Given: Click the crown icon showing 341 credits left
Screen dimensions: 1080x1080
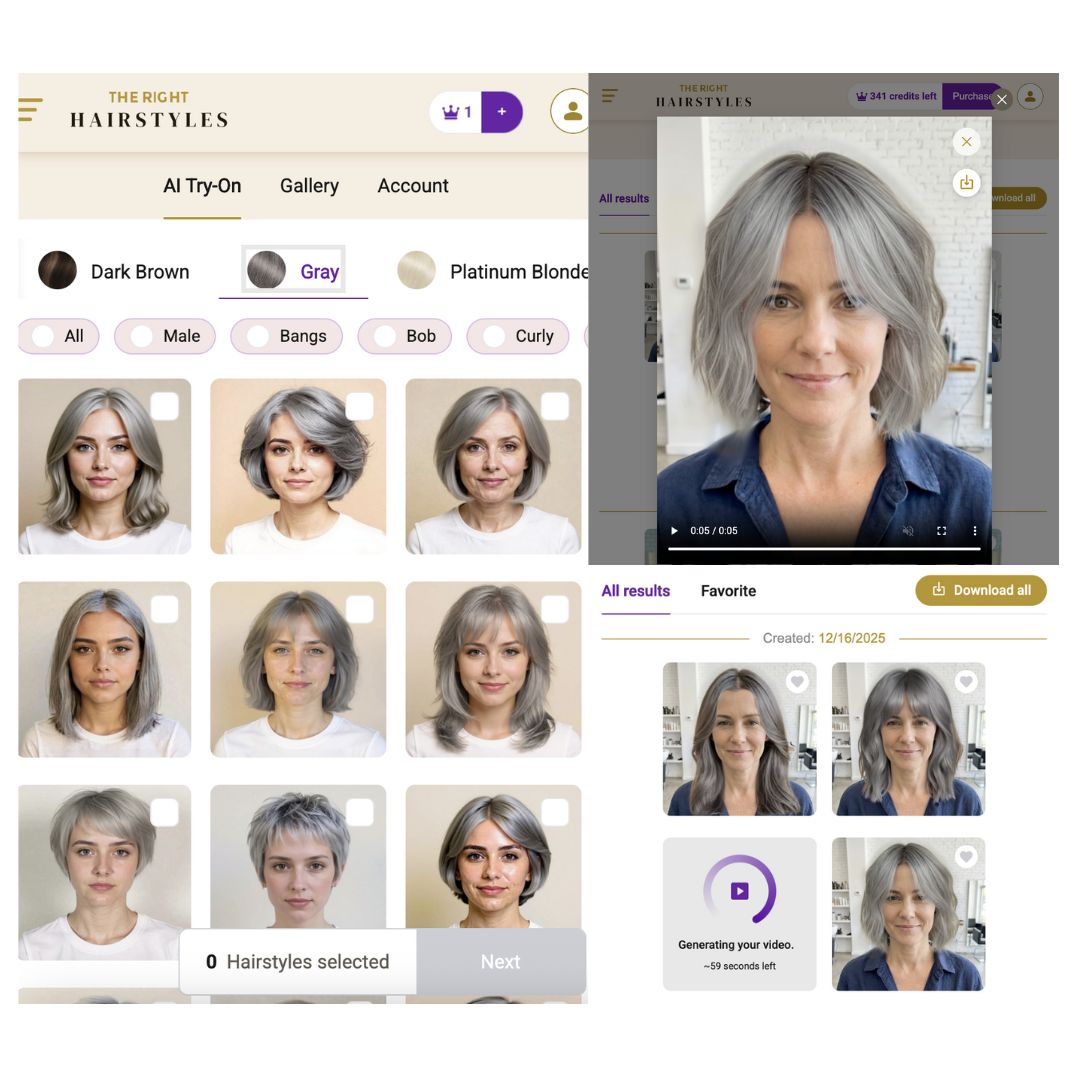Looking at the screenshot, I should [x=861, y=96].
